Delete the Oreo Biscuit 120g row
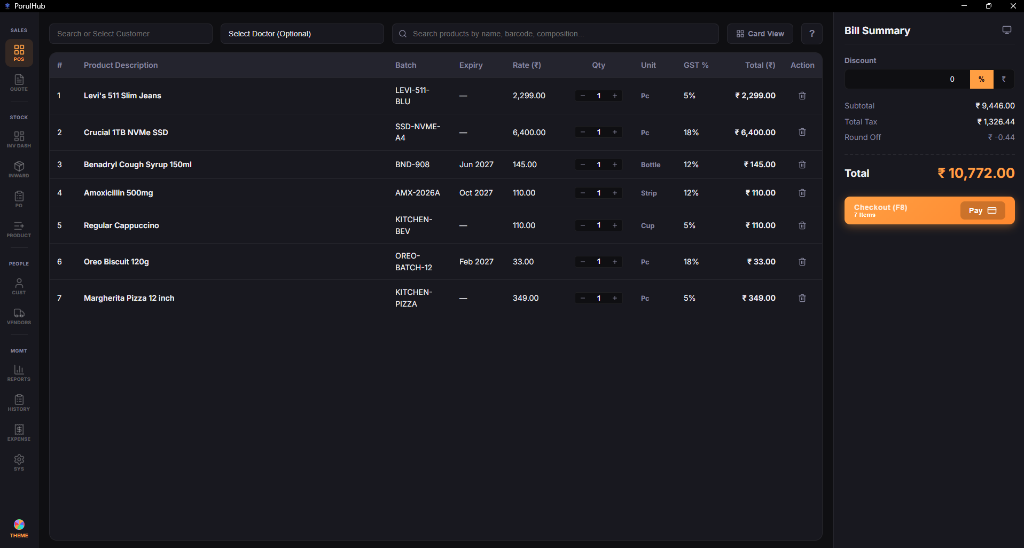 [x=802, y=262]
